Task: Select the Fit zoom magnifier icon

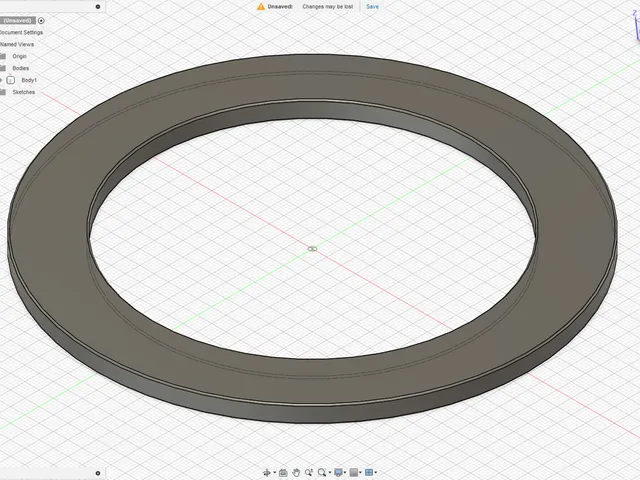Action: pos(322,472)
